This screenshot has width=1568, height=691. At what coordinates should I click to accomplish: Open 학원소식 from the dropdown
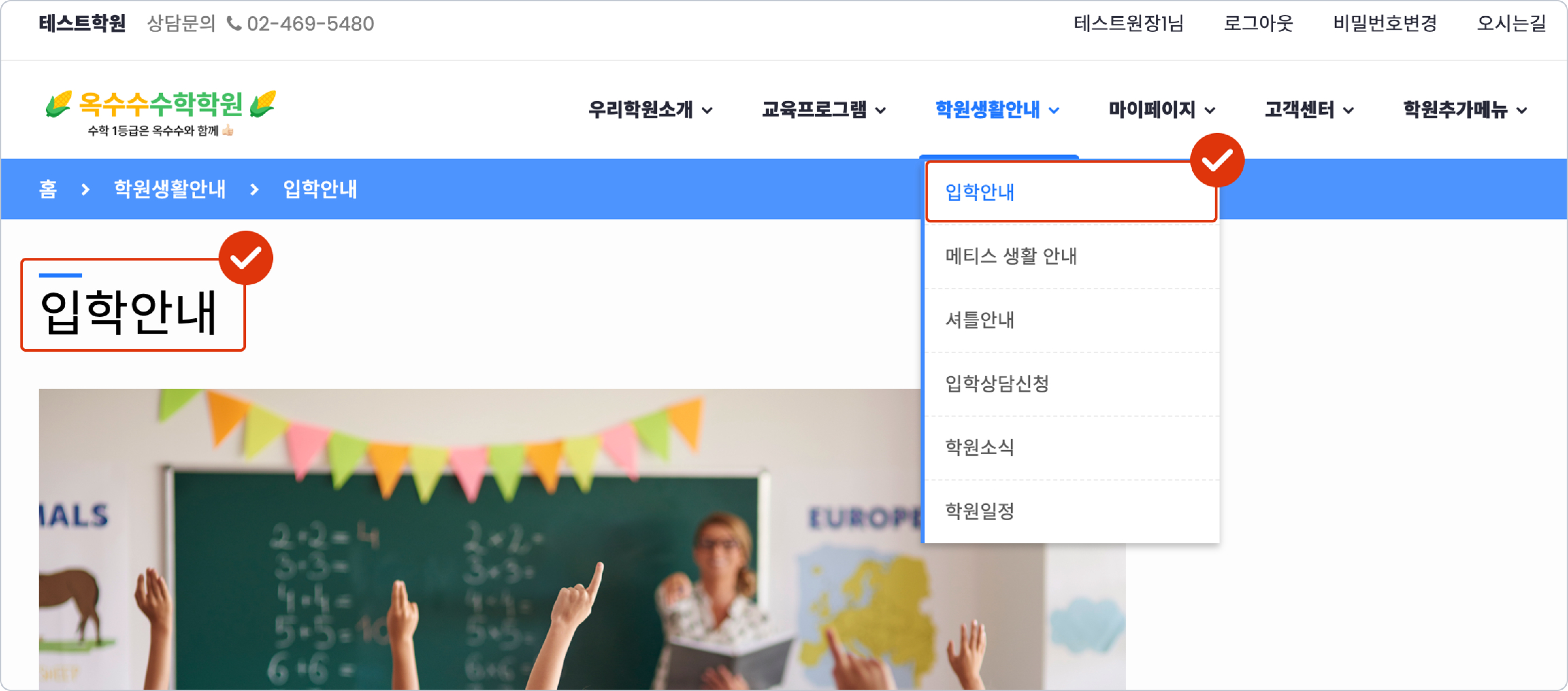tap(979, 448)
